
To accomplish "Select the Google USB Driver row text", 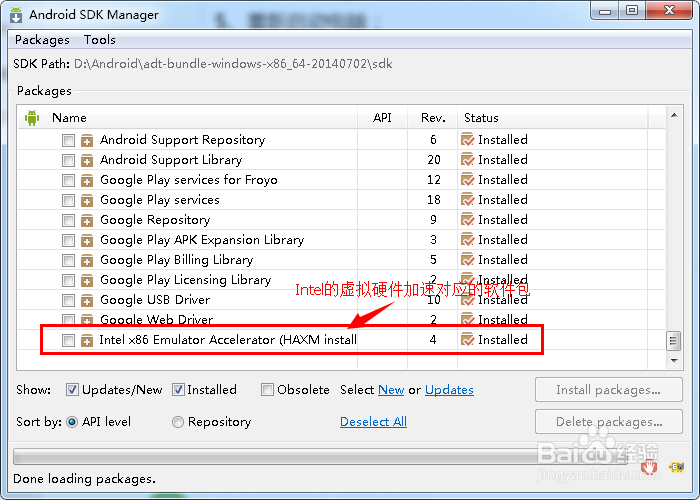I will 155,300.
